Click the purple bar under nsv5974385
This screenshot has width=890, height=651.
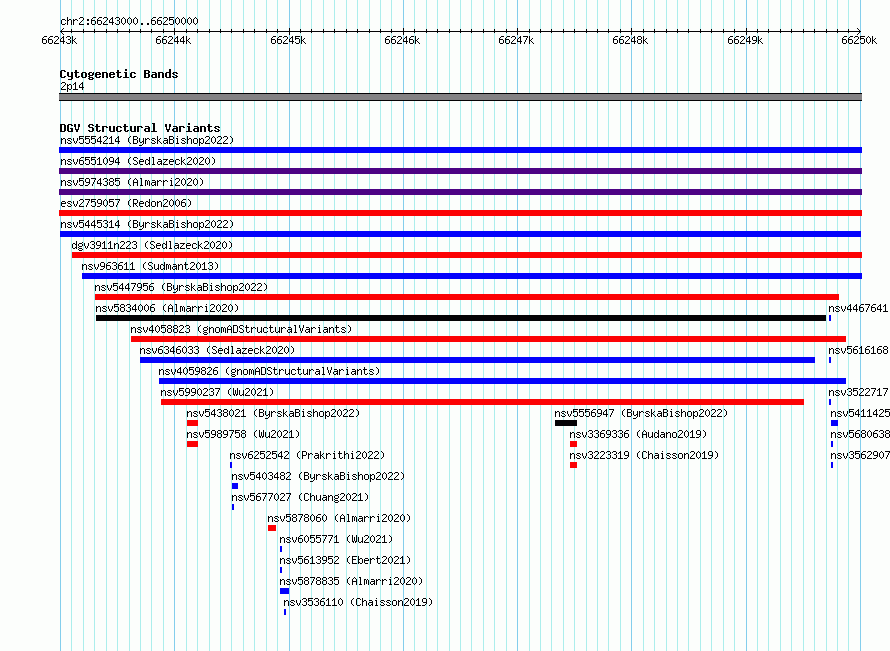460,192
